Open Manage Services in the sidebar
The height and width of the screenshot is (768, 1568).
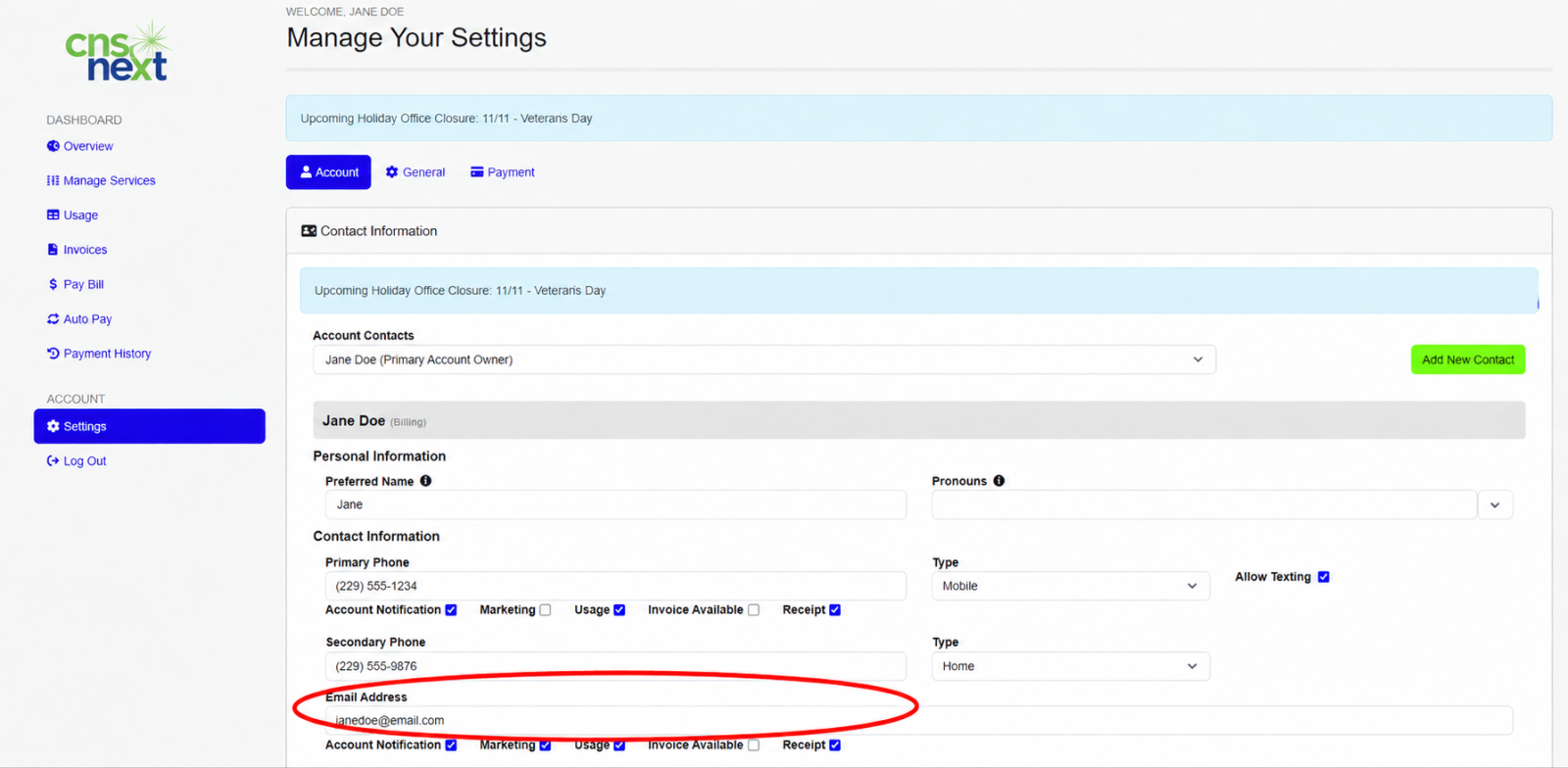pos(101,180)
